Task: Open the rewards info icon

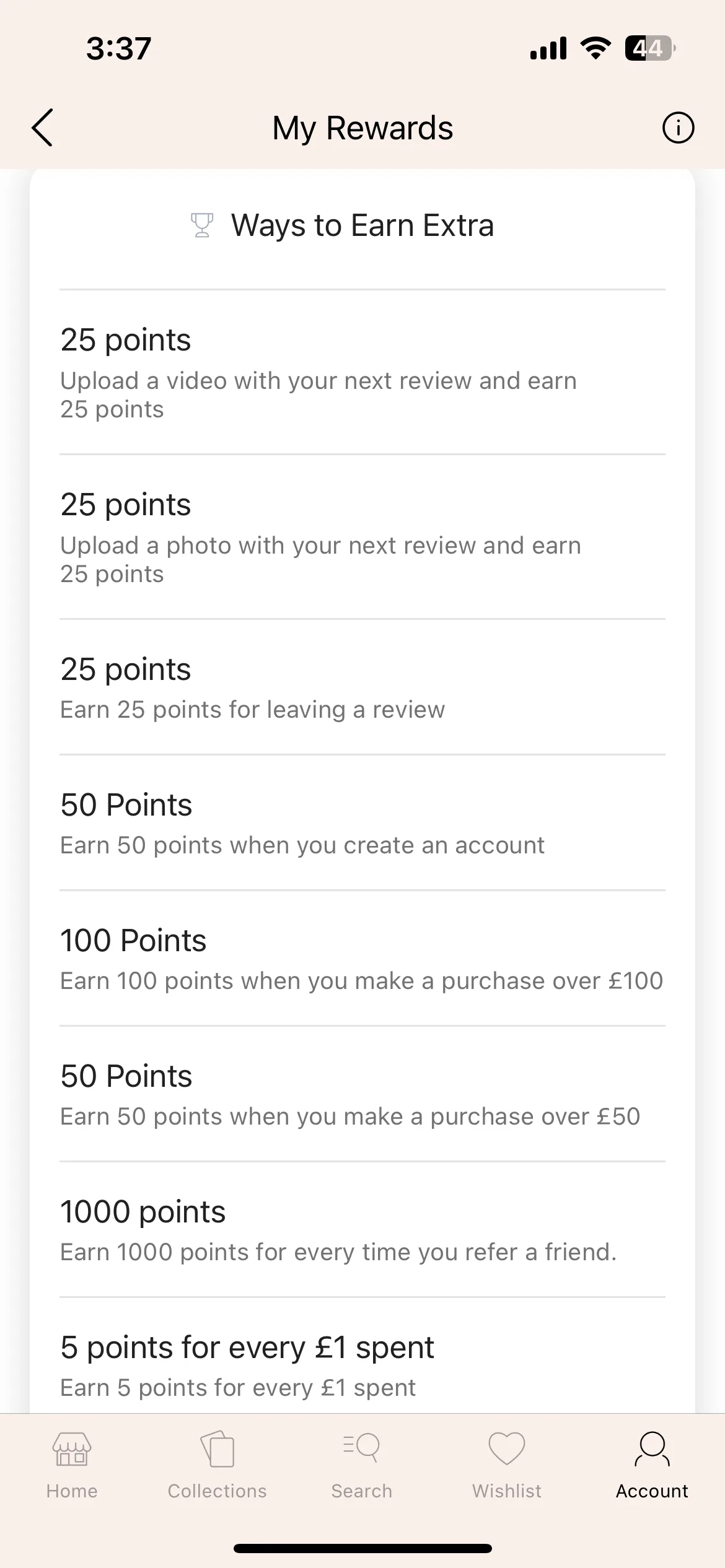Action: 678,128
